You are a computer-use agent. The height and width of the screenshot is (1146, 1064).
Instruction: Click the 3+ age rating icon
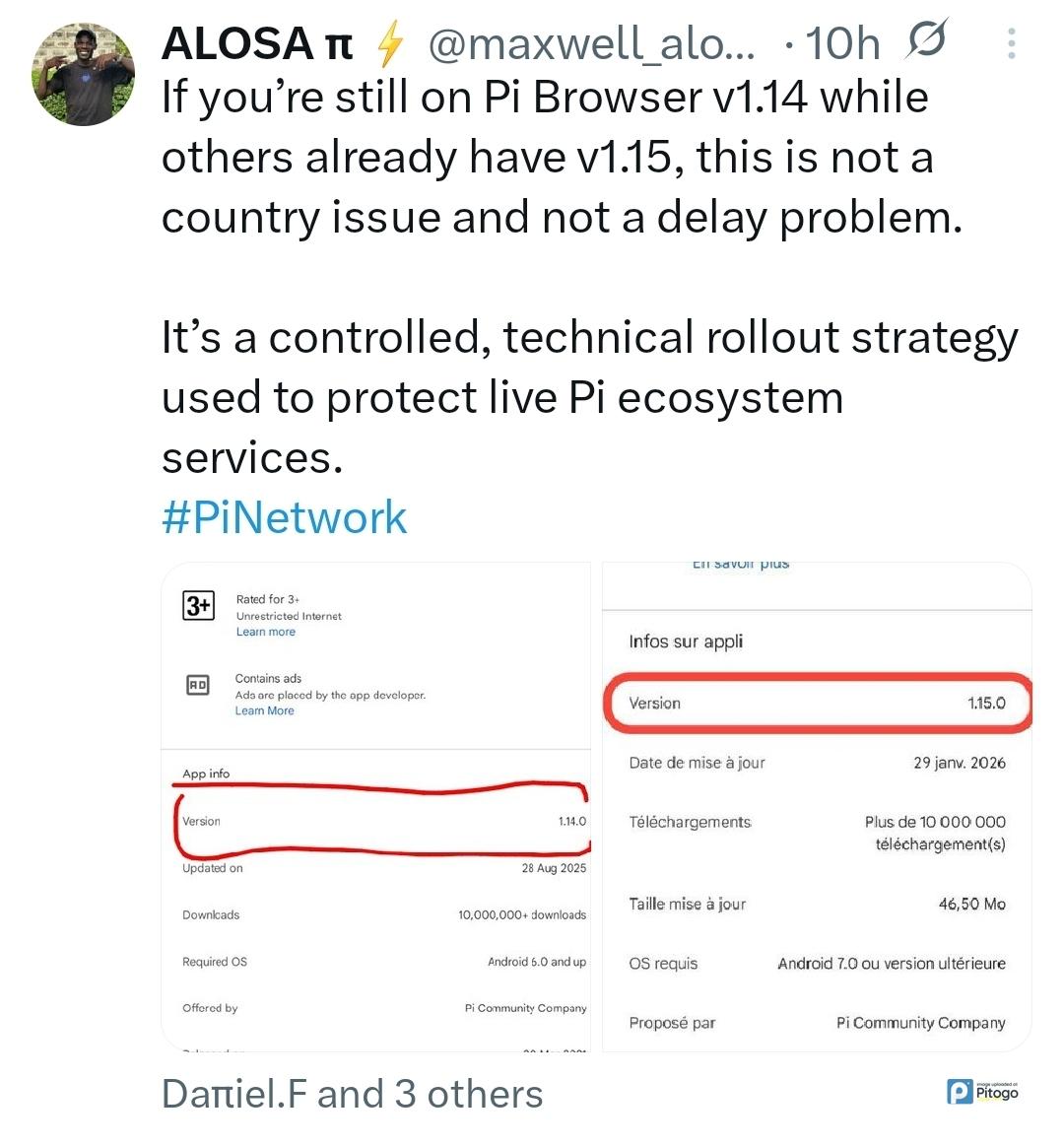199,605
